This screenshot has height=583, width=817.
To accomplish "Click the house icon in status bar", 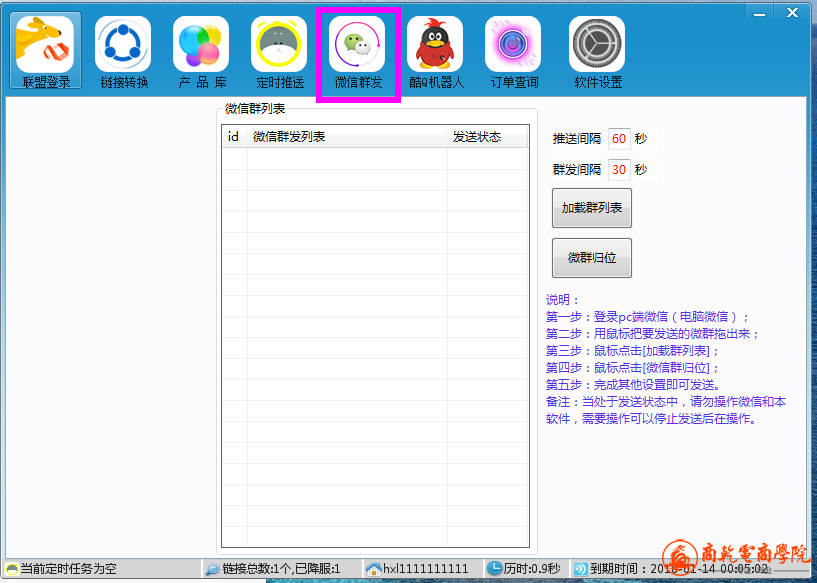I will coord(373,569).
